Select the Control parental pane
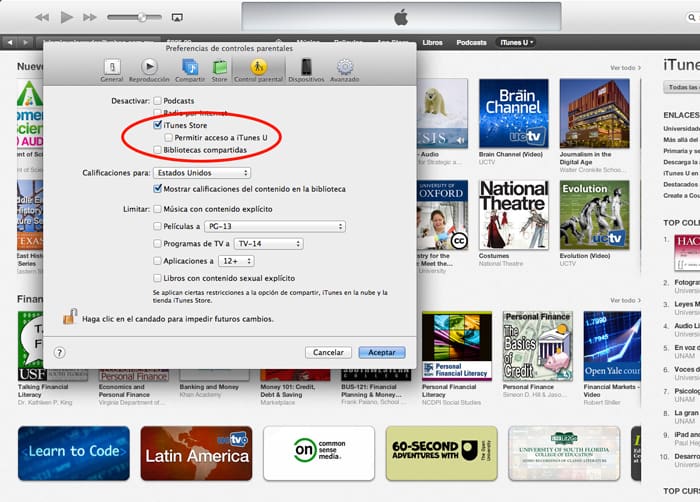This screenshot has width=700, height=502. coord(258,71)
